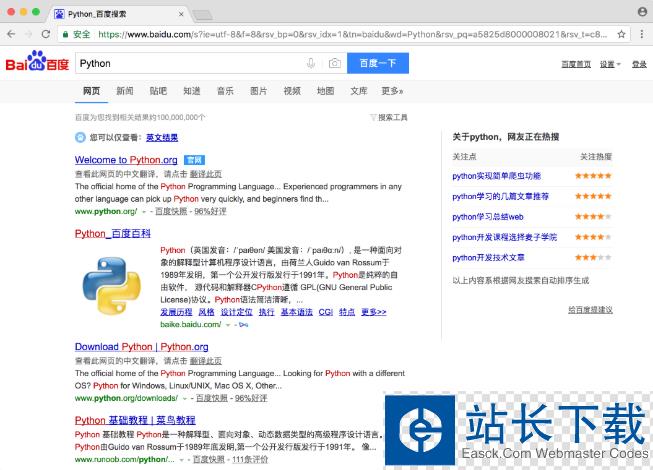The image size is (653, 470).
Task: Open the 基本语法 sublink
Action: point(297,312)
